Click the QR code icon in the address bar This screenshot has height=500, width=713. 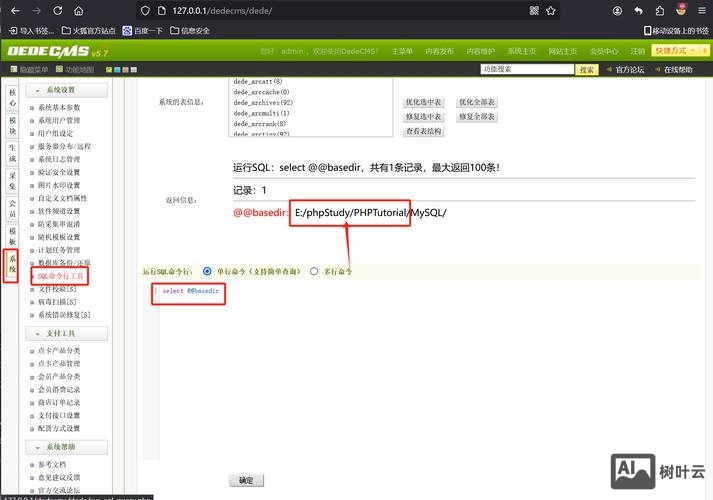pos(534,10)
